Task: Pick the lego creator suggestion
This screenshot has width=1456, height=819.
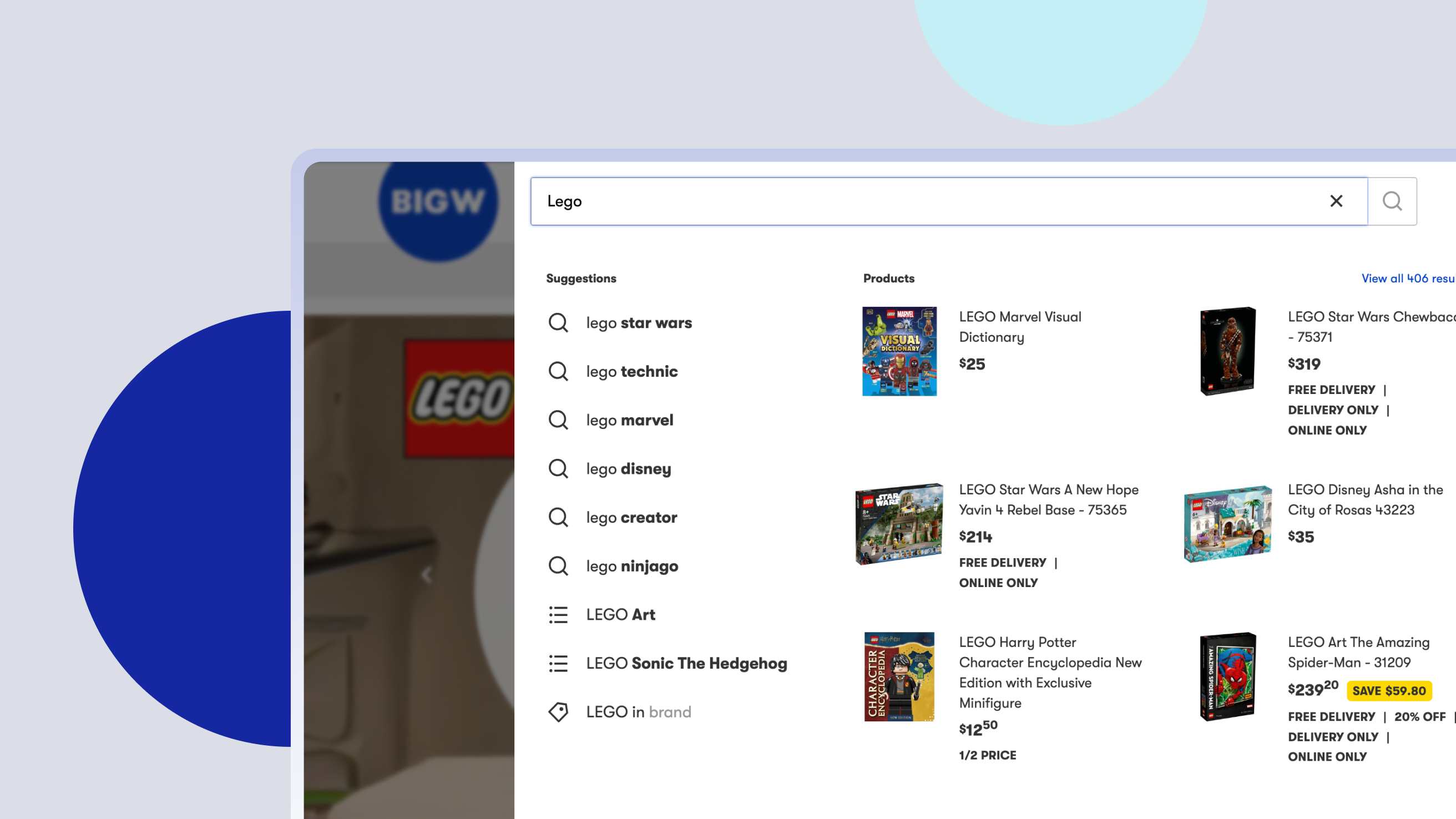Action: [x=631, y=517]
